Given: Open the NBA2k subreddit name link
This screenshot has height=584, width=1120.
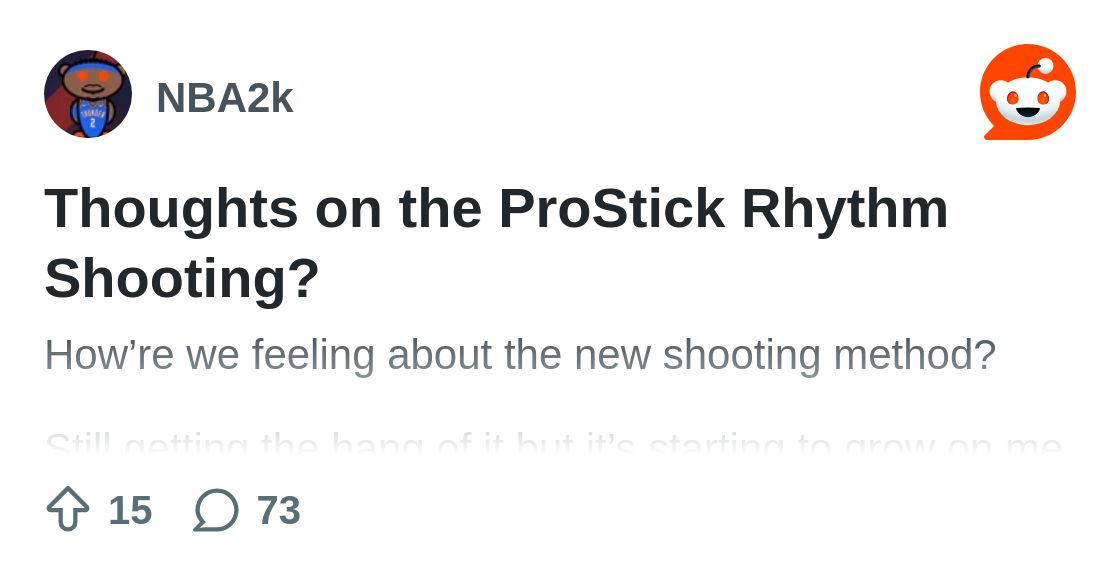Looking at the screenshot, I should point(225,98).
